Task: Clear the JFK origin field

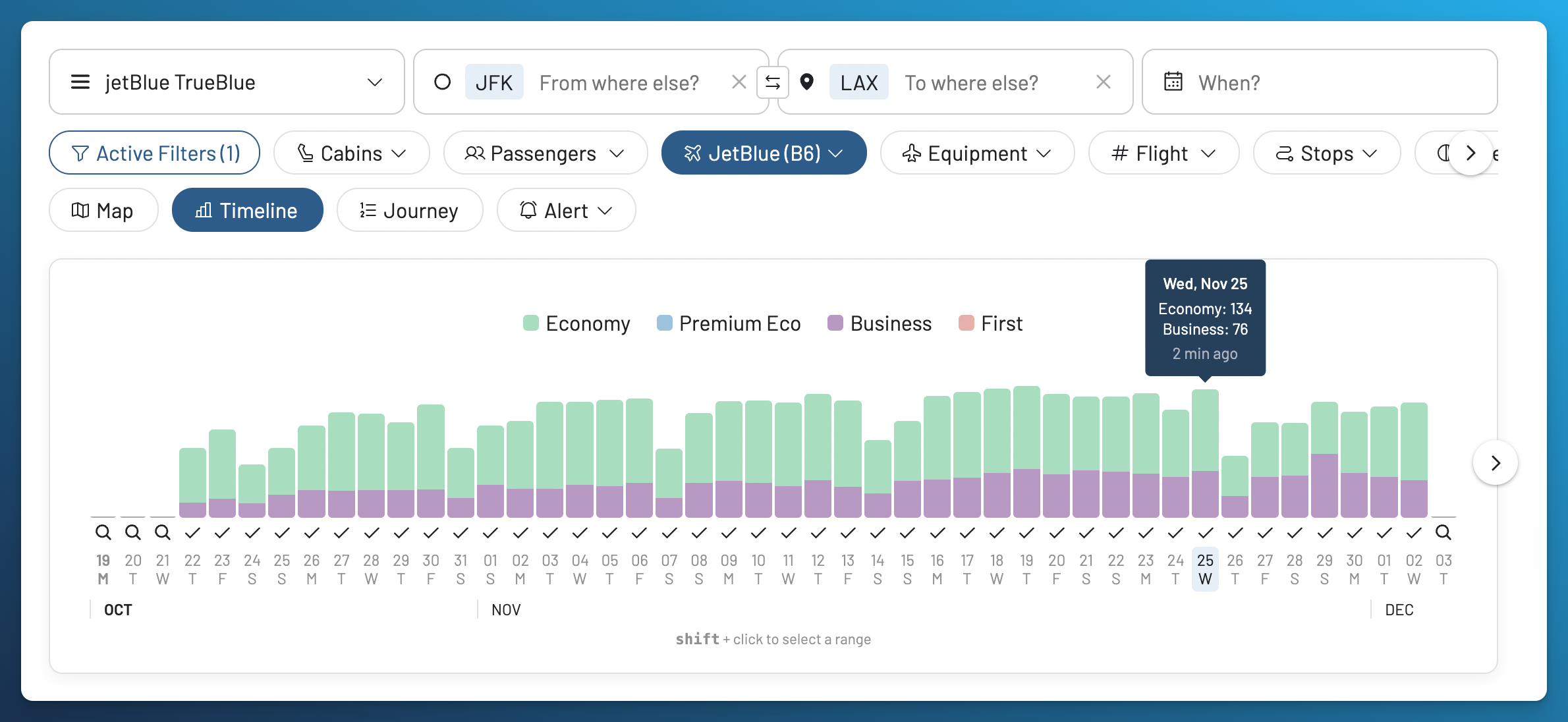Action: [x=739, y=82]
